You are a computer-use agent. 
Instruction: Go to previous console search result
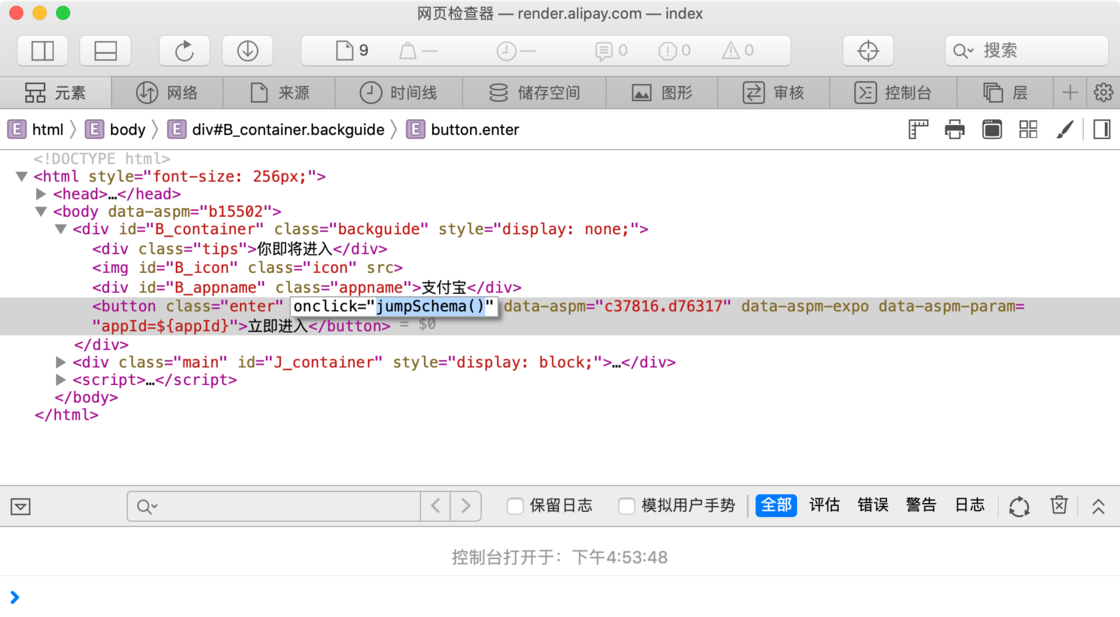[436, 506]
